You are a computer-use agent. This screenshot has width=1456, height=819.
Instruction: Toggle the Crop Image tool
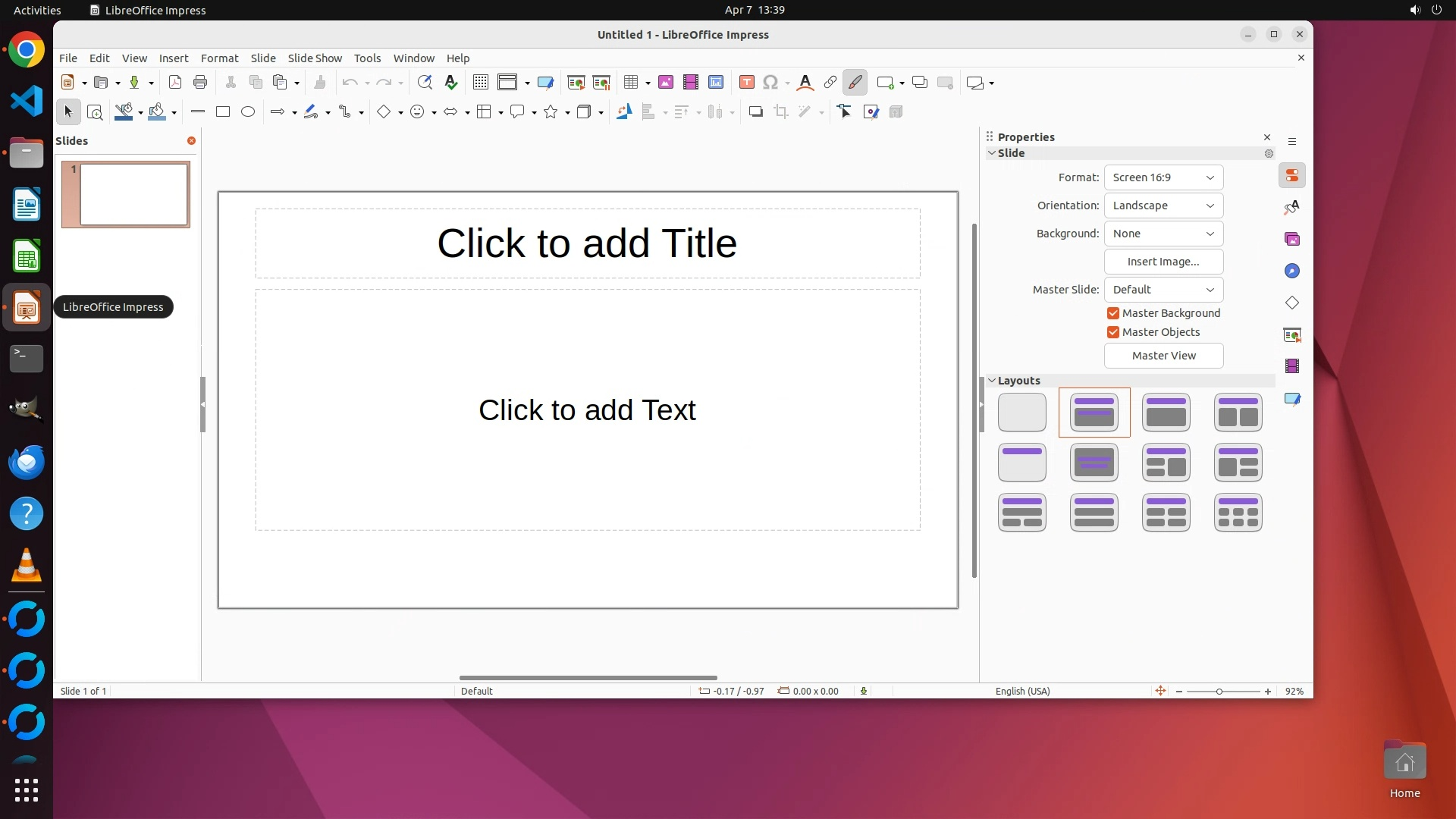tap(781, 112)
